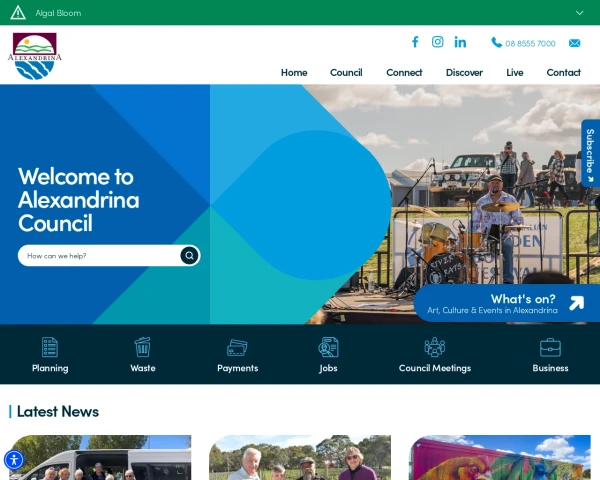Go to the Payments quick link label
600x480 pixels.
(x=238, y=368)
